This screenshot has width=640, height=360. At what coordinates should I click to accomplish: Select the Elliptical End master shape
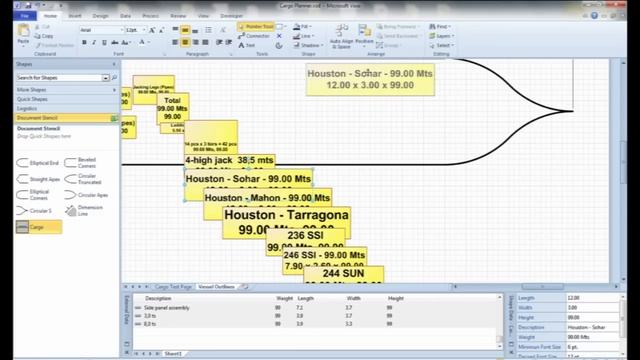click(x=38, y=163)
